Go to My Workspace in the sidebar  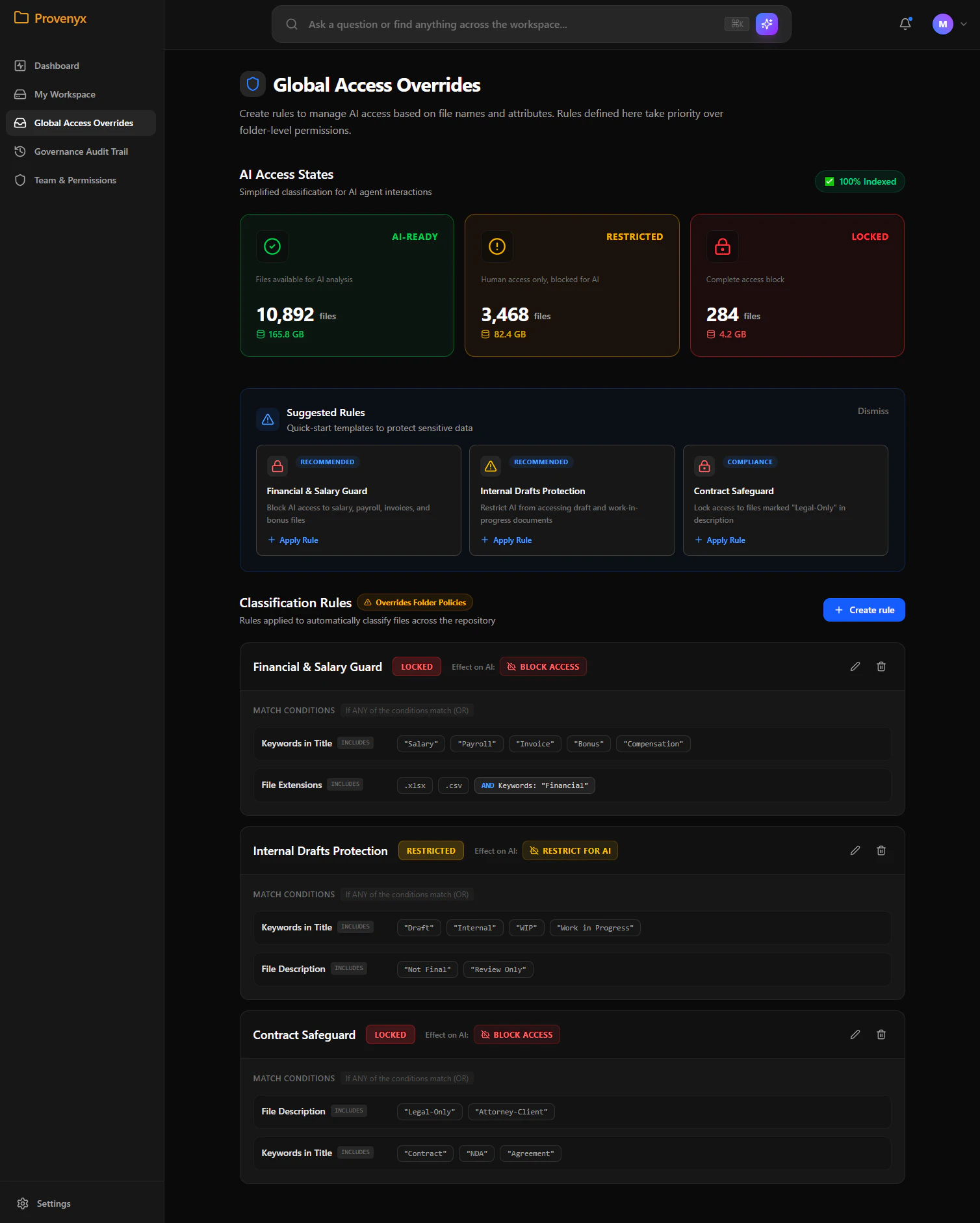tap(81, 94)
